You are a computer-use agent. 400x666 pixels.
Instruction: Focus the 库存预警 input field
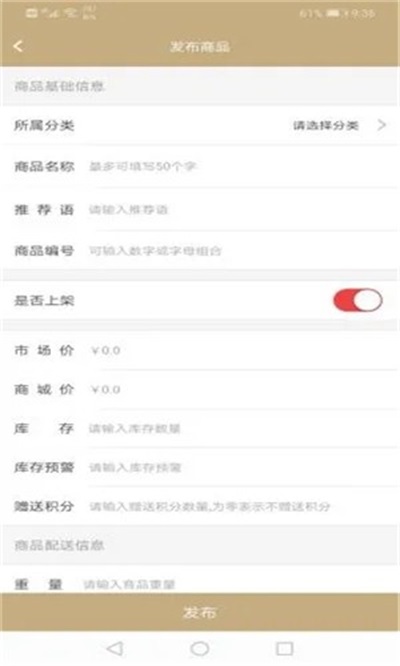pyautogui.click(x=242, y=467)
